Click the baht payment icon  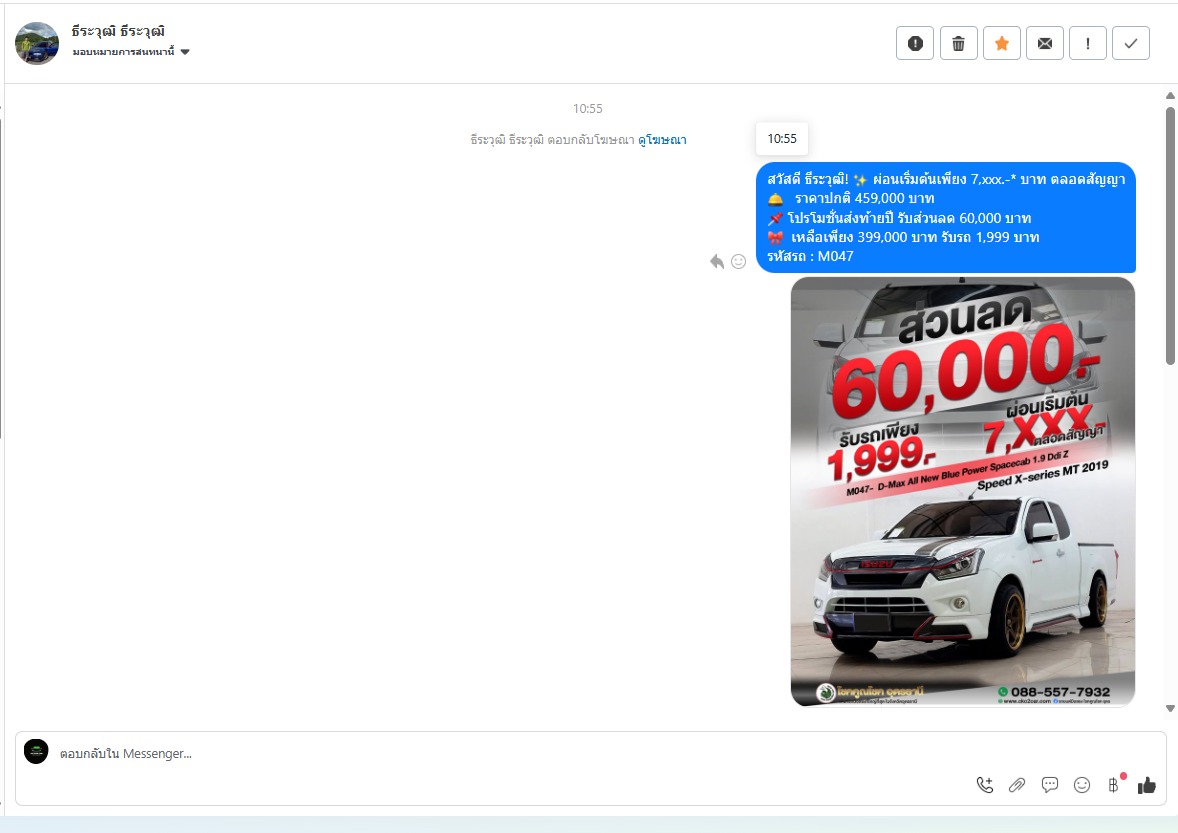click(1113, 785)
